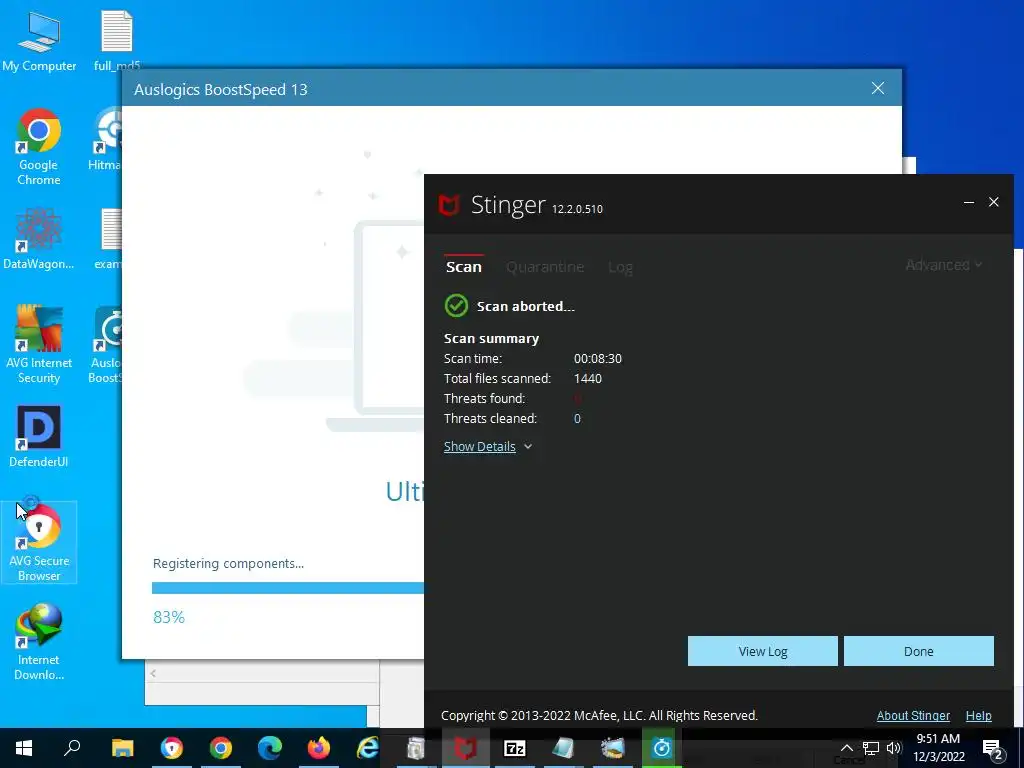Open the network status tray icon
Screen dimensions: 1024x768
[x=871, y=748]
